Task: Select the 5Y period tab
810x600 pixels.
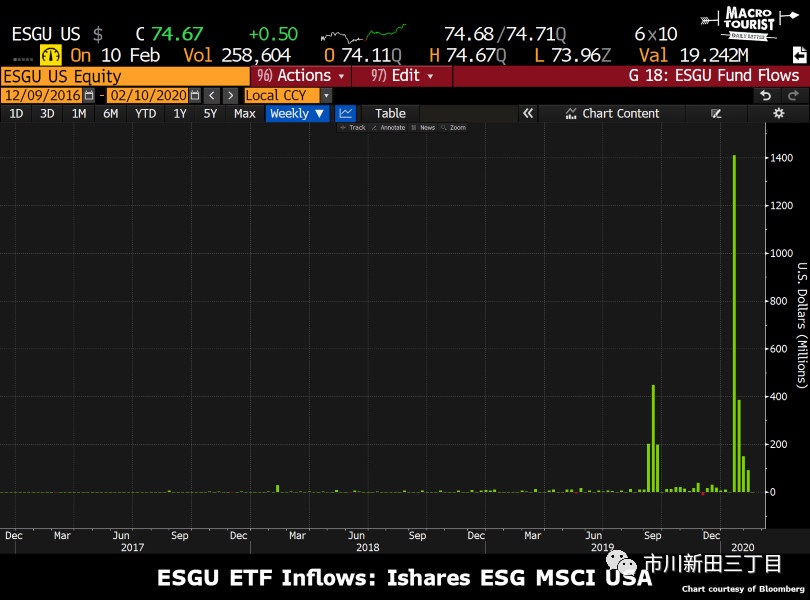Action: tap(210, 114)
